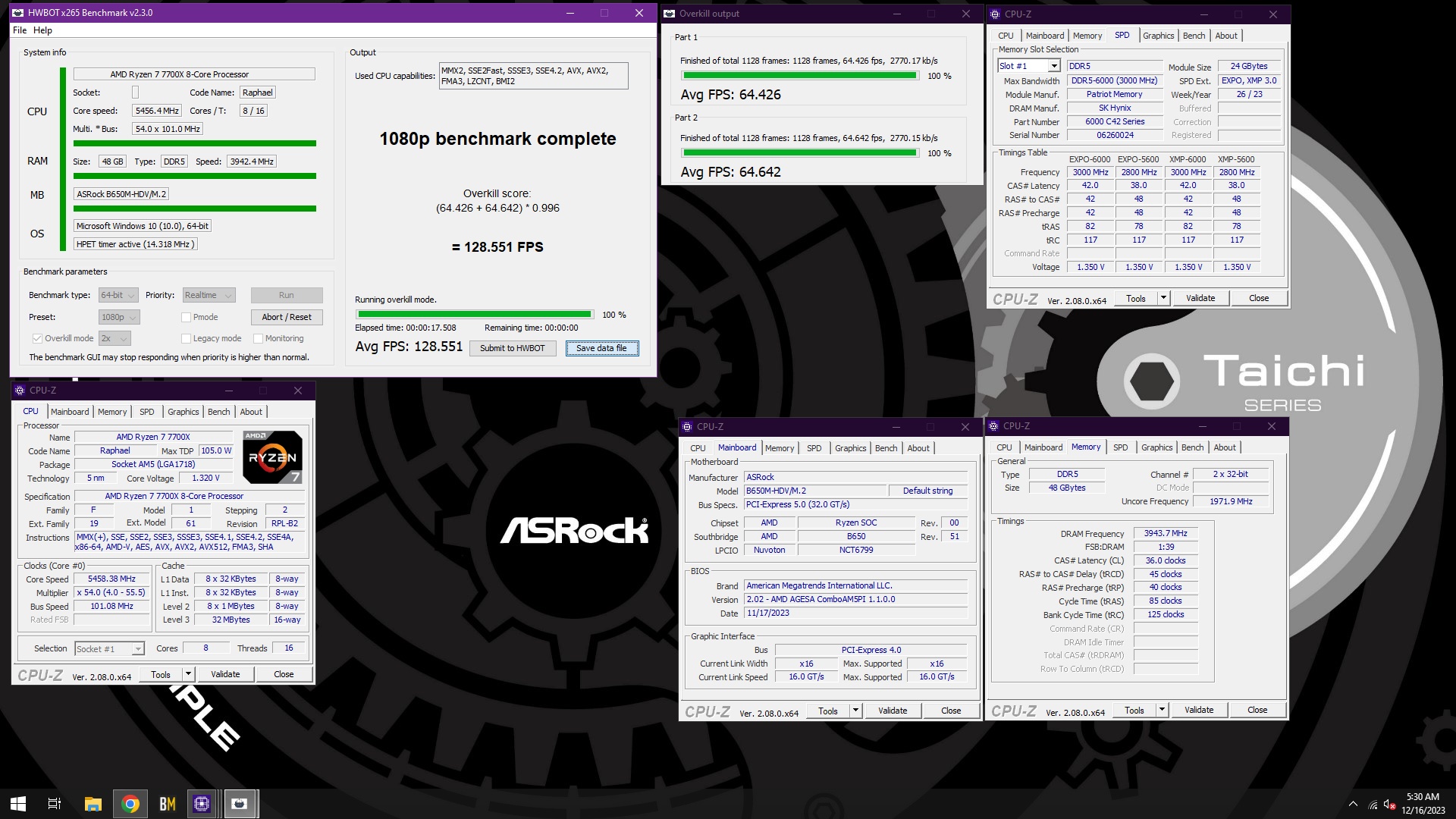
Task: Click the Abort / Reset button
Action: click(x=287, y=317)
